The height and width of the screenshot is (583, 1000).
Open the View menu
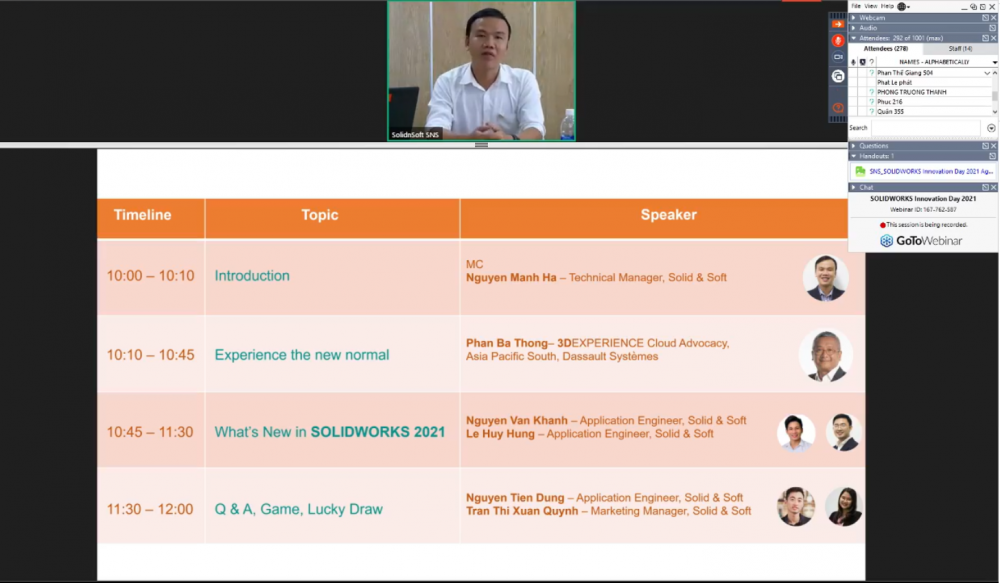click(x=871, y=6)
